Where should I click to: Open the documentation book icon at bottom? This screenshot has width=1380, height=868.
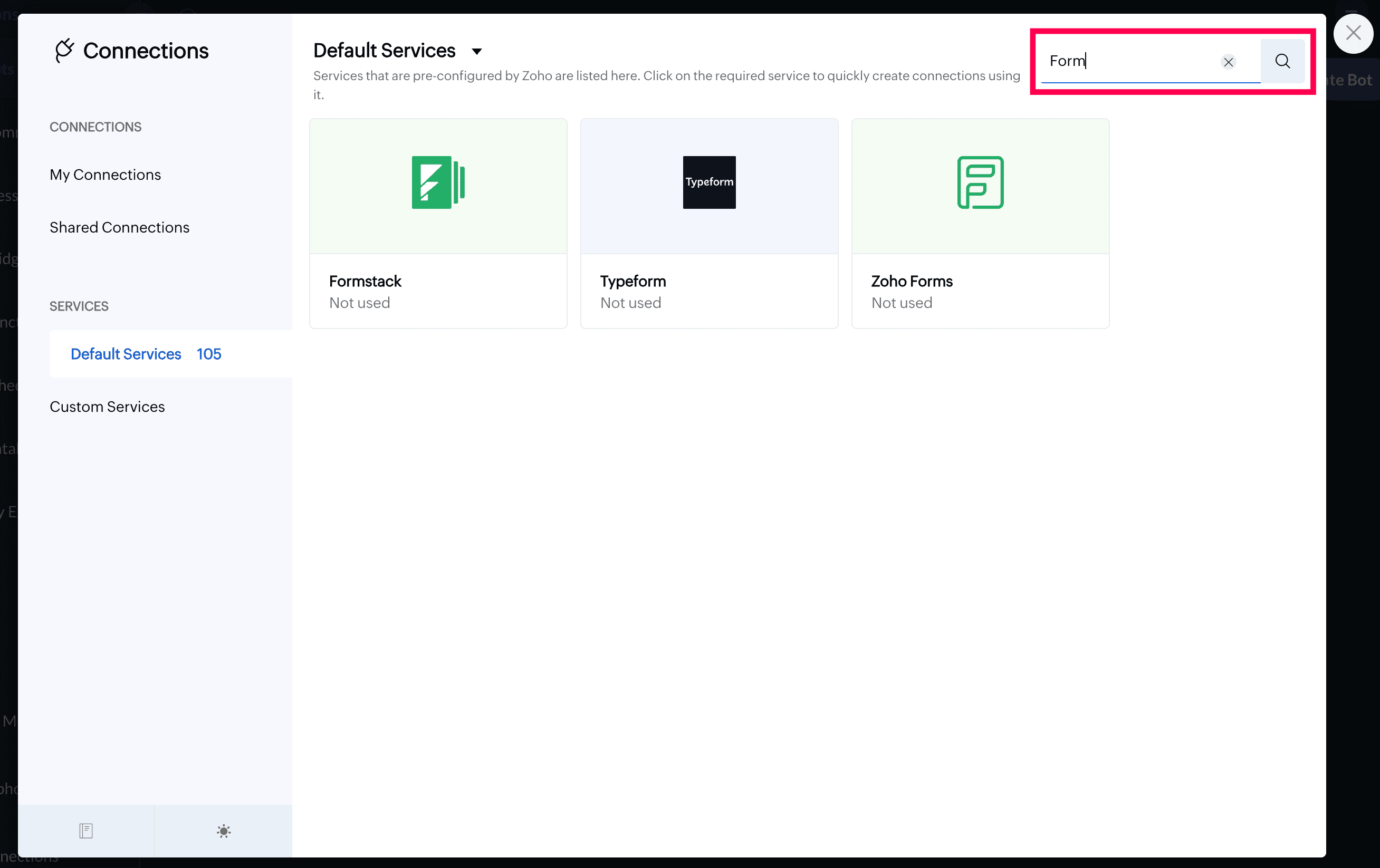click(86, 830)
